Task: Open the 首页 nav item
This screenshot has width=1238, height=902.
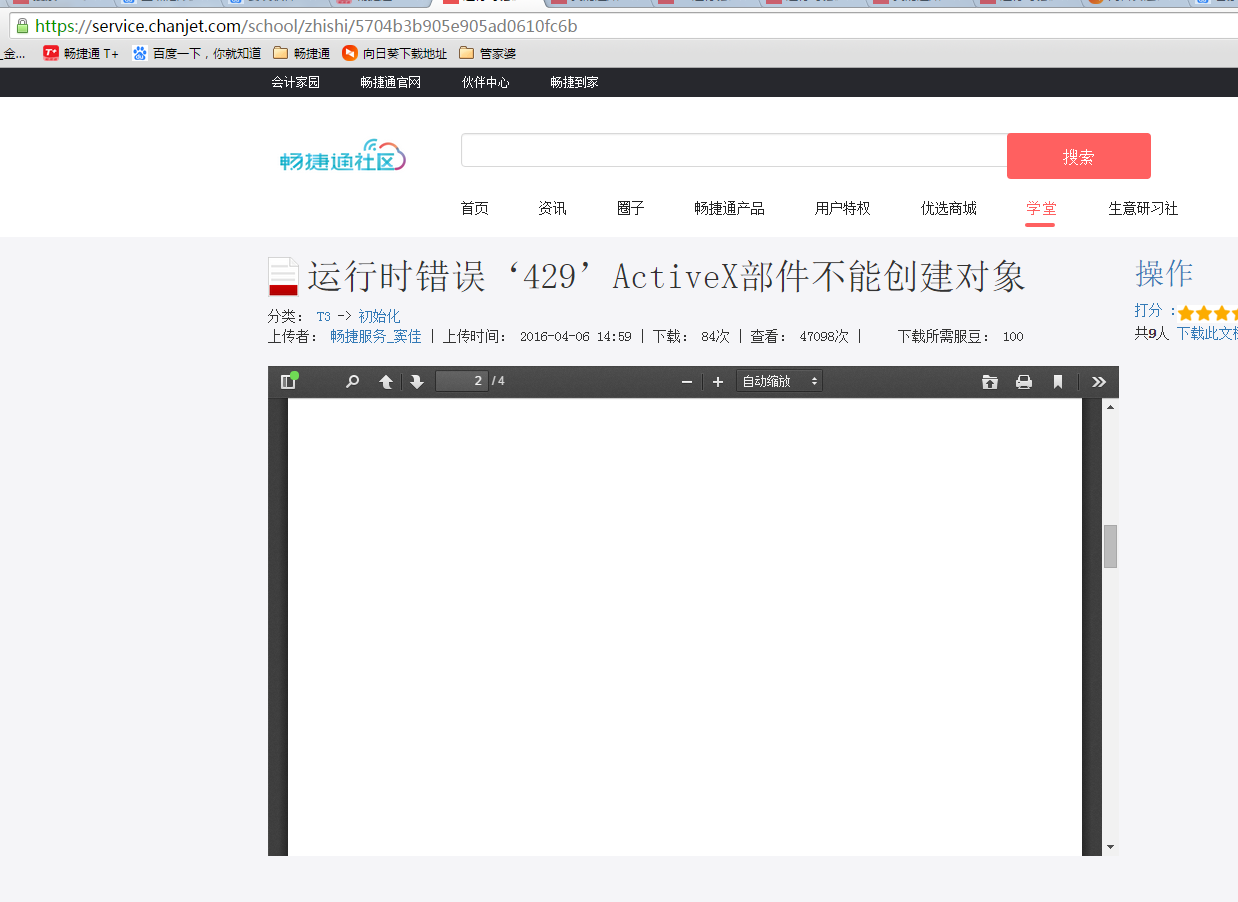Action: click(x=475, y=208)
